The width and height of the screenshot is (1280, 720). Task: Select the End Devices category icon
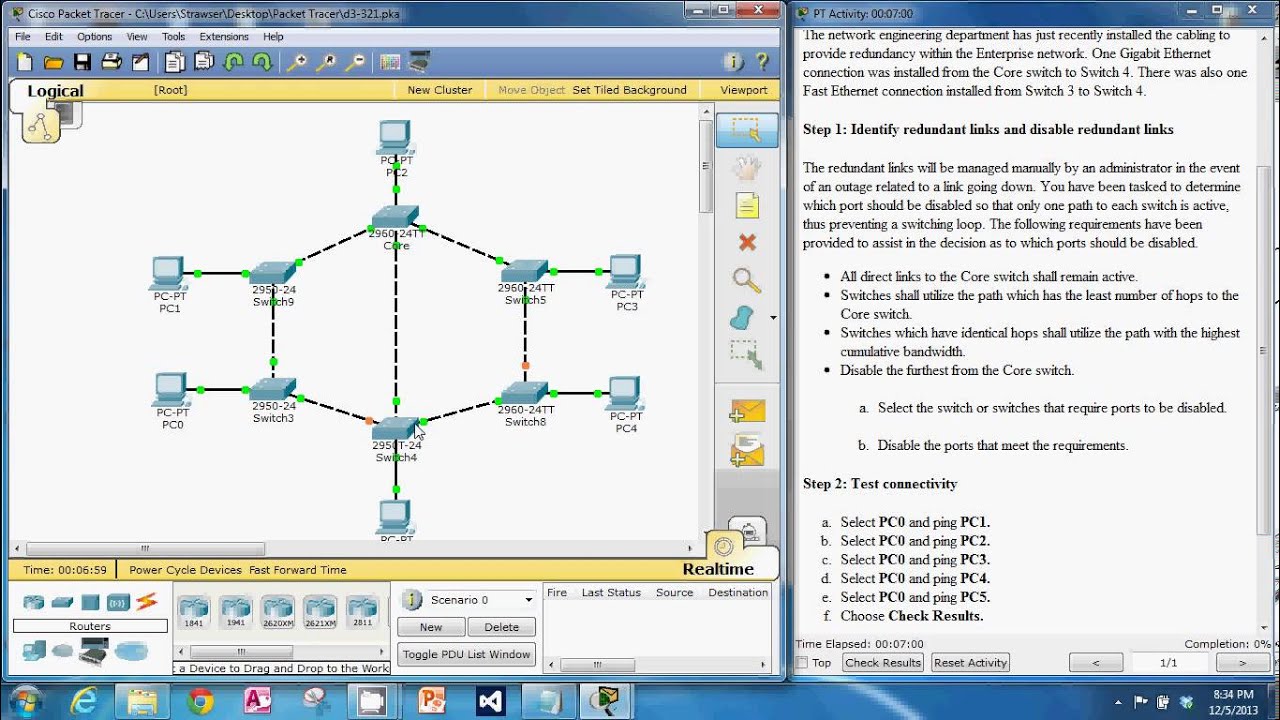tap(33, 651)
